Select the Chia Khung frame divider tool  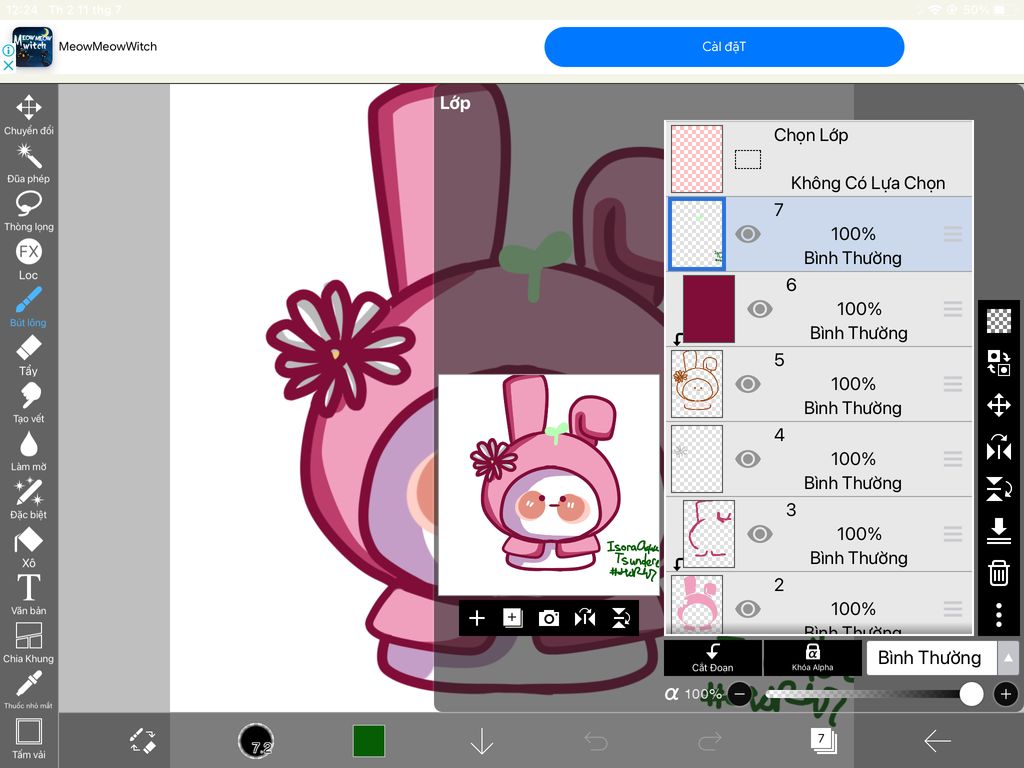[x=29, y=643]
